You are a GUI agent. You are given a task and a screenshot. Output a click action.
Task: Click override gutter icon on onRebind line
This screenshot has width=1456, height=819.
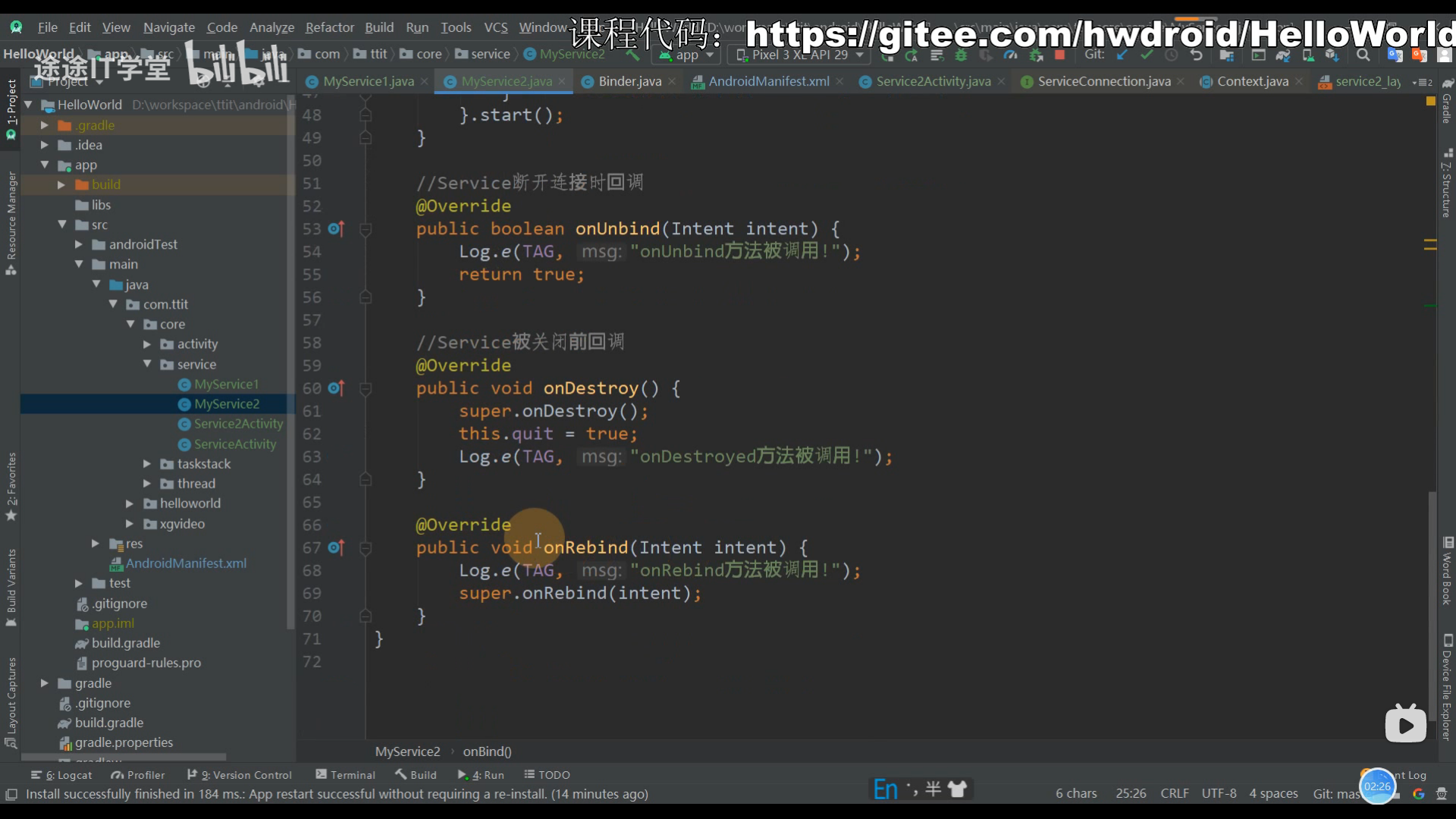(x=336, y=547)
